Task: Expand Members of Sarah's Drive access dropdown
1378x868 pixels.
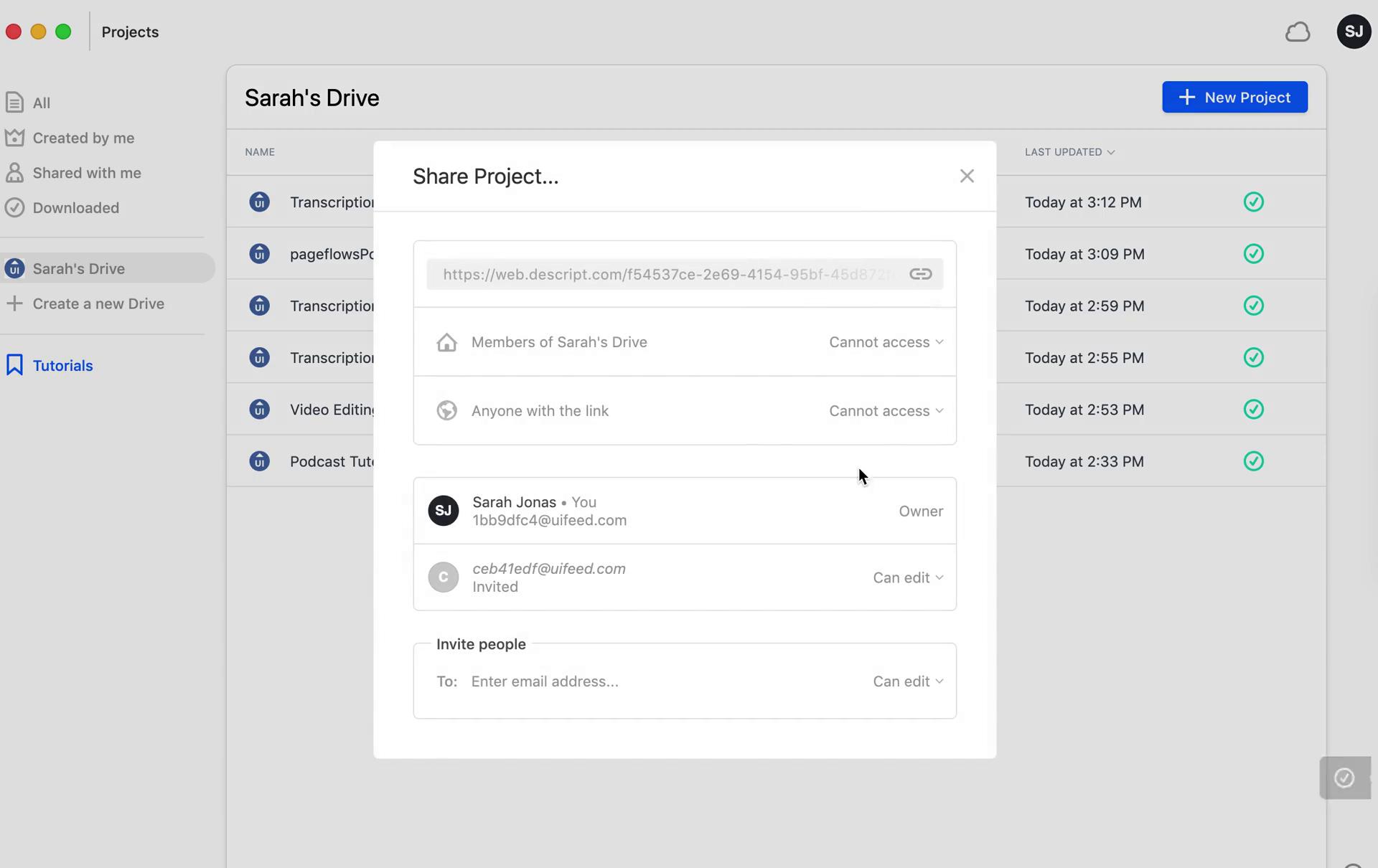Action: pos(884,341)
